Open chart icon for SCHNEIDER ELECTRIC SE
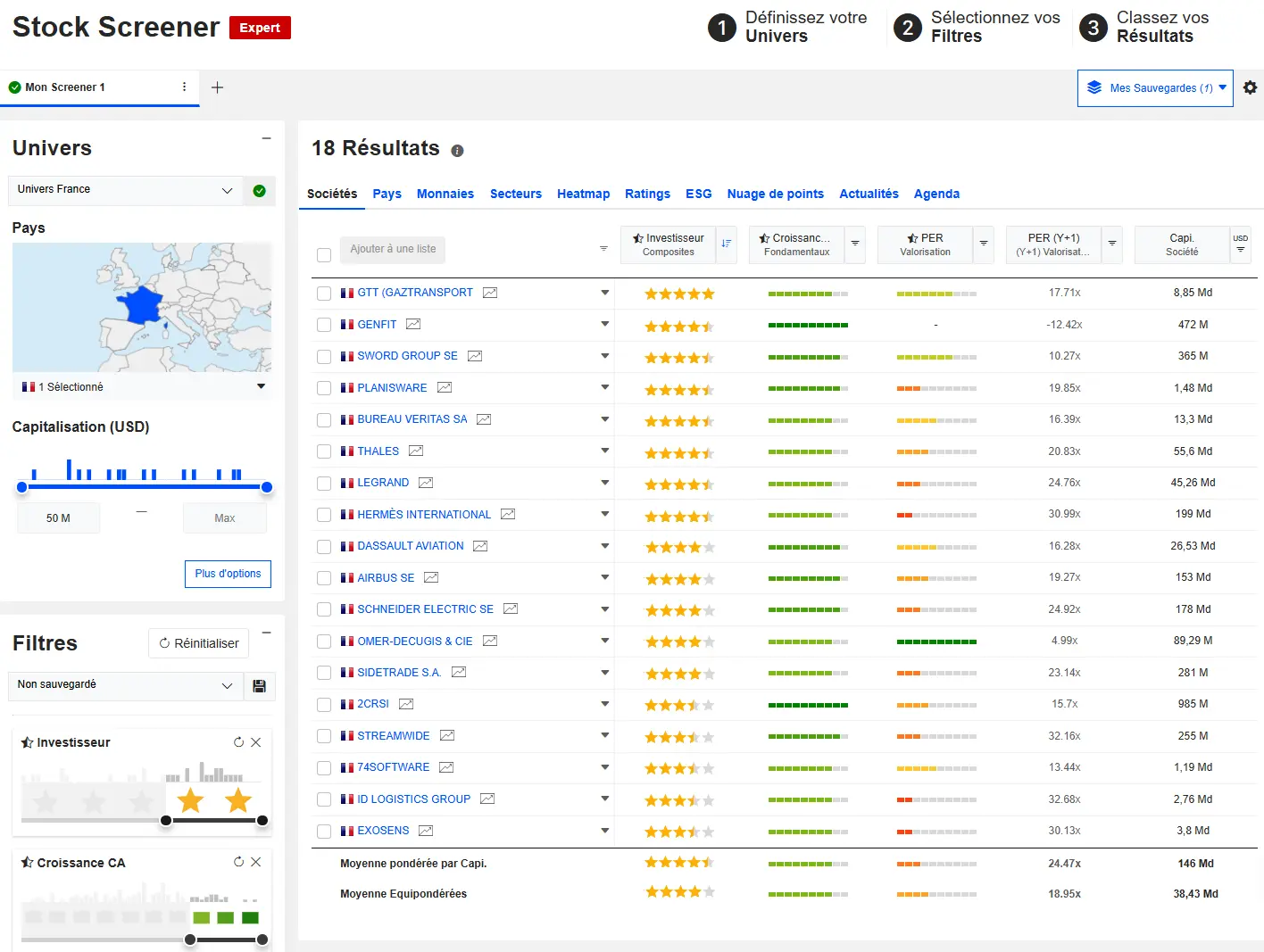1264x952 pixels. tap(511, 609)
